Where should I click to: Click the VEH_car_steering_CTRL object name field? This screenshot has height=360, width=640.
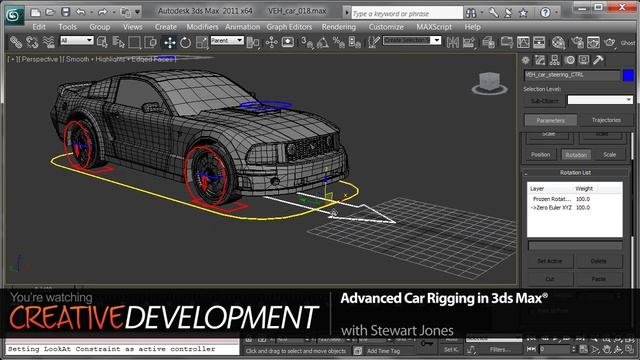(x=572, y=75)
